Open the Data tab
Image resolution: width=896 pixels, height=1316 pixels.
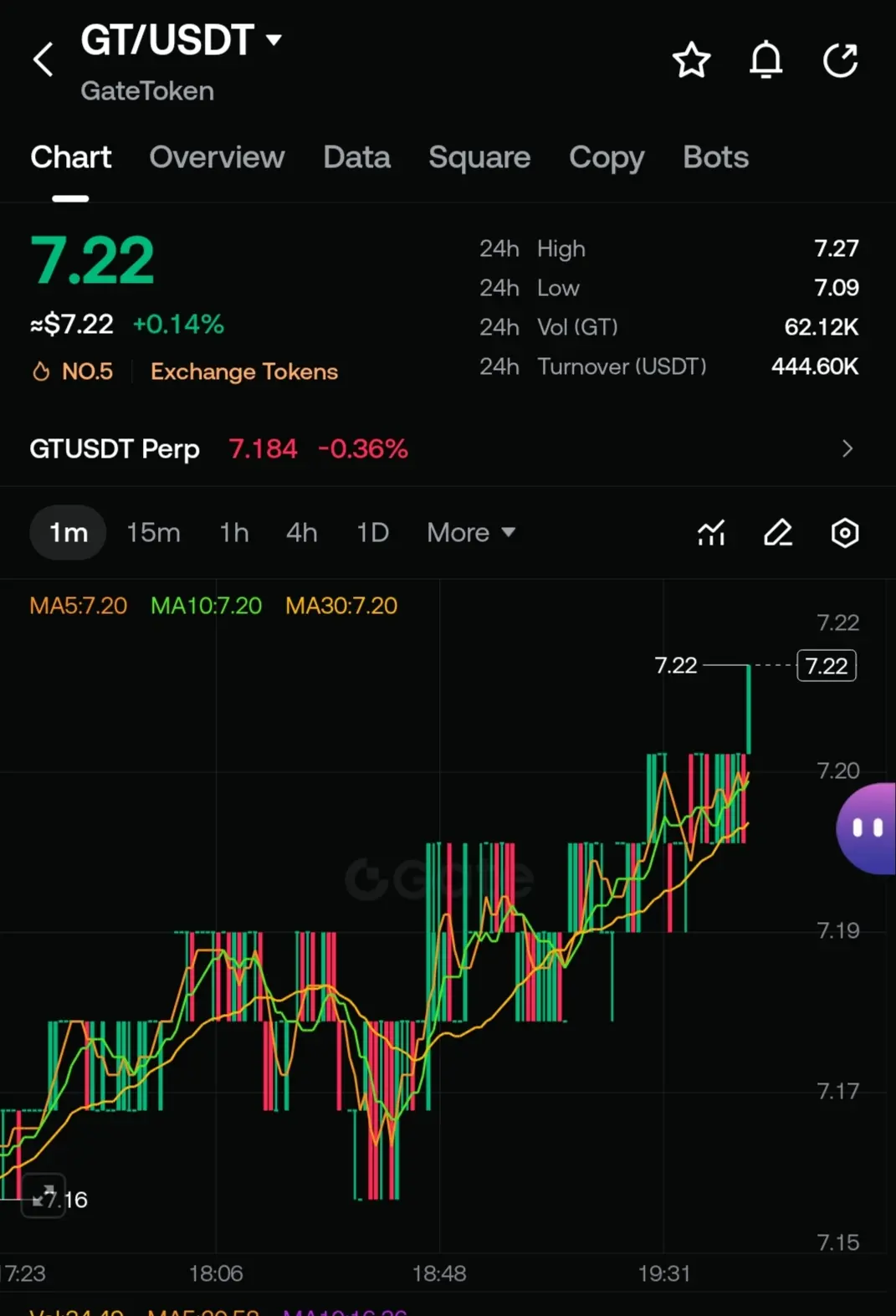point(357,157)
